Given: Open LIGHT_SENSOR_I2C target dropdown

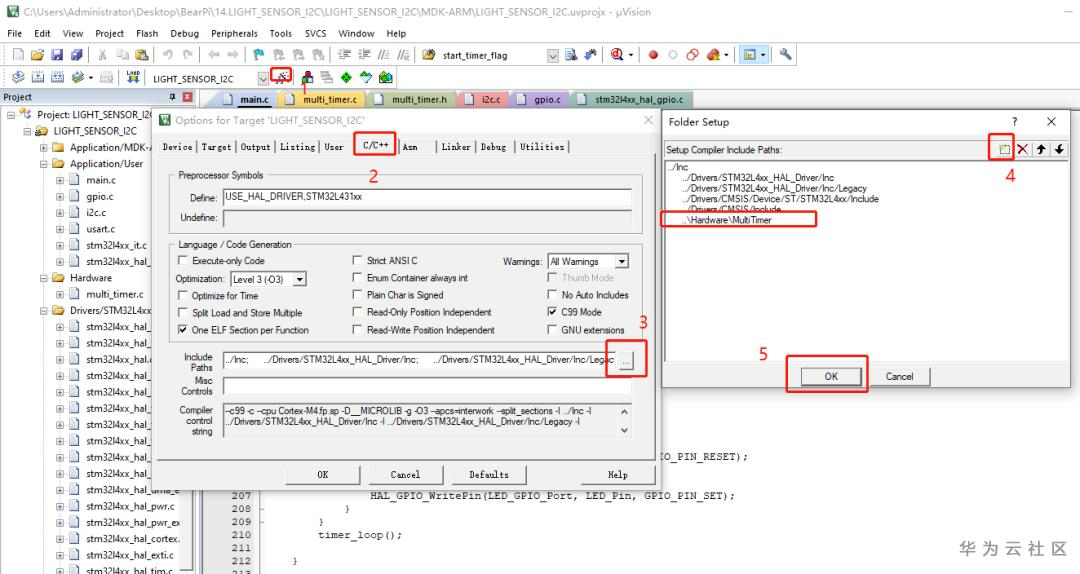Looking at the screenshot, I should (263, 78).
